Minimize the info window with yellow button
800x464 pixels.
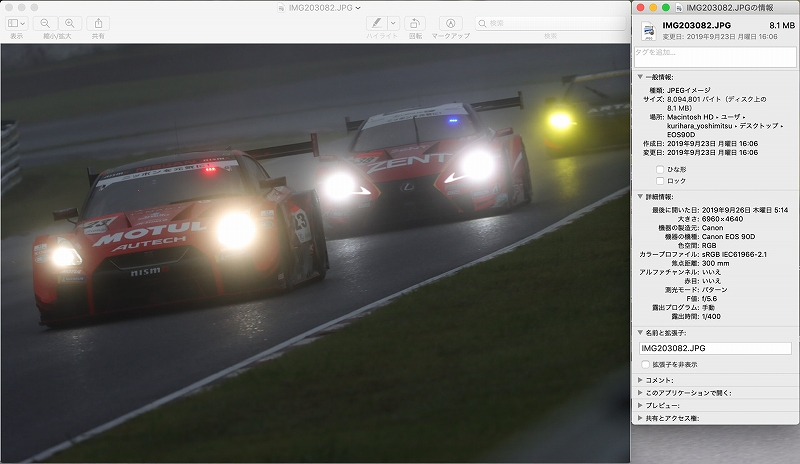[653, 8]
